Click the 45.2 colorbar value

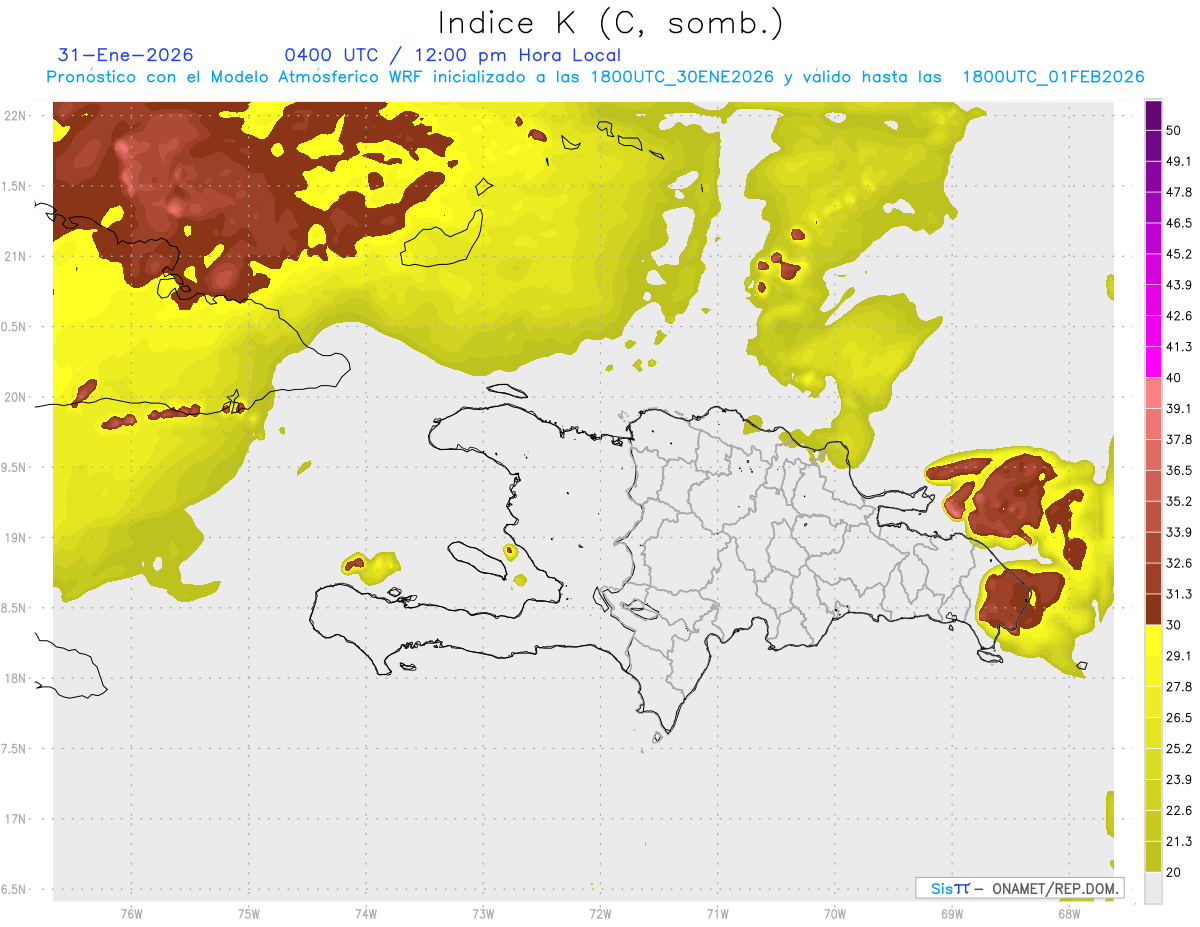pyautogui.click(x=1179, y=254)
